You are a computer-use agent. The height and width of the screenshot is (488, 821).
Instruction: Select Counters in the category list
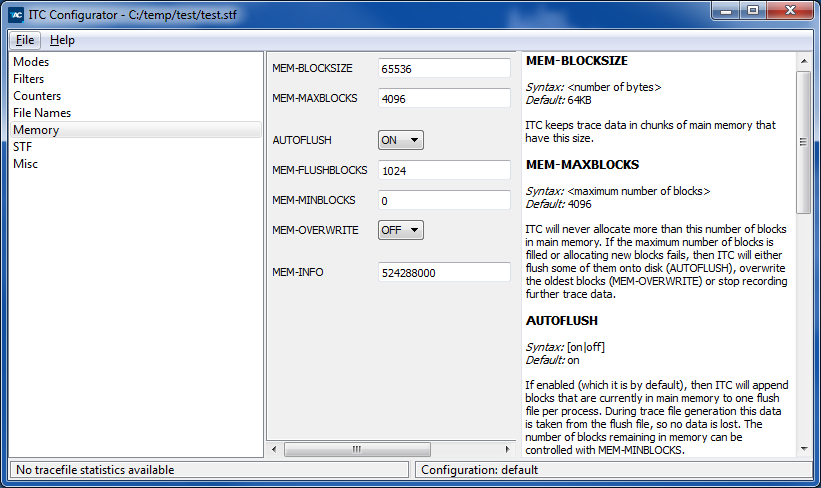pos(37,96)
